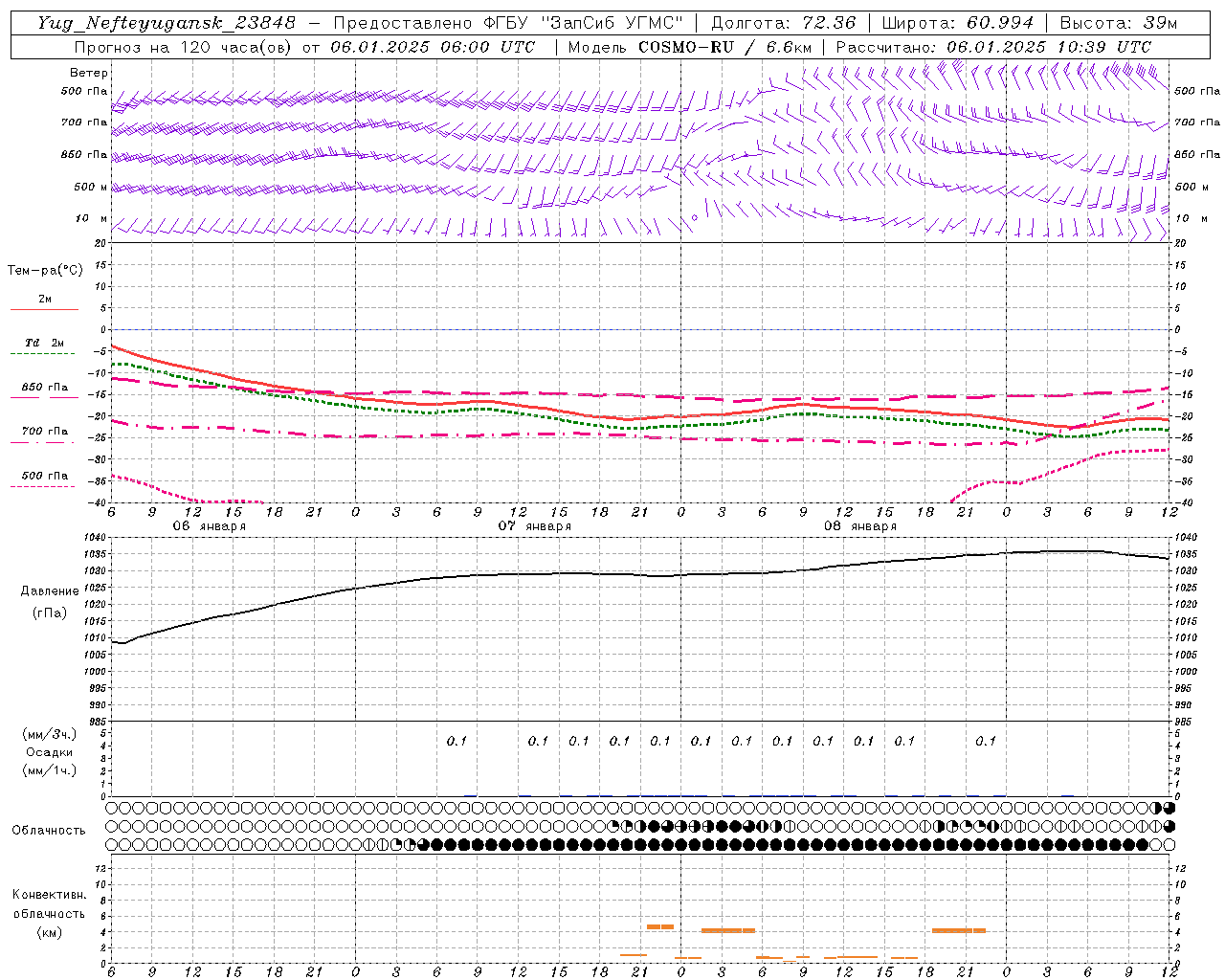Click the 'Td 2м' dew point legend entry
1225x980 pixels.
pos(44,344)
